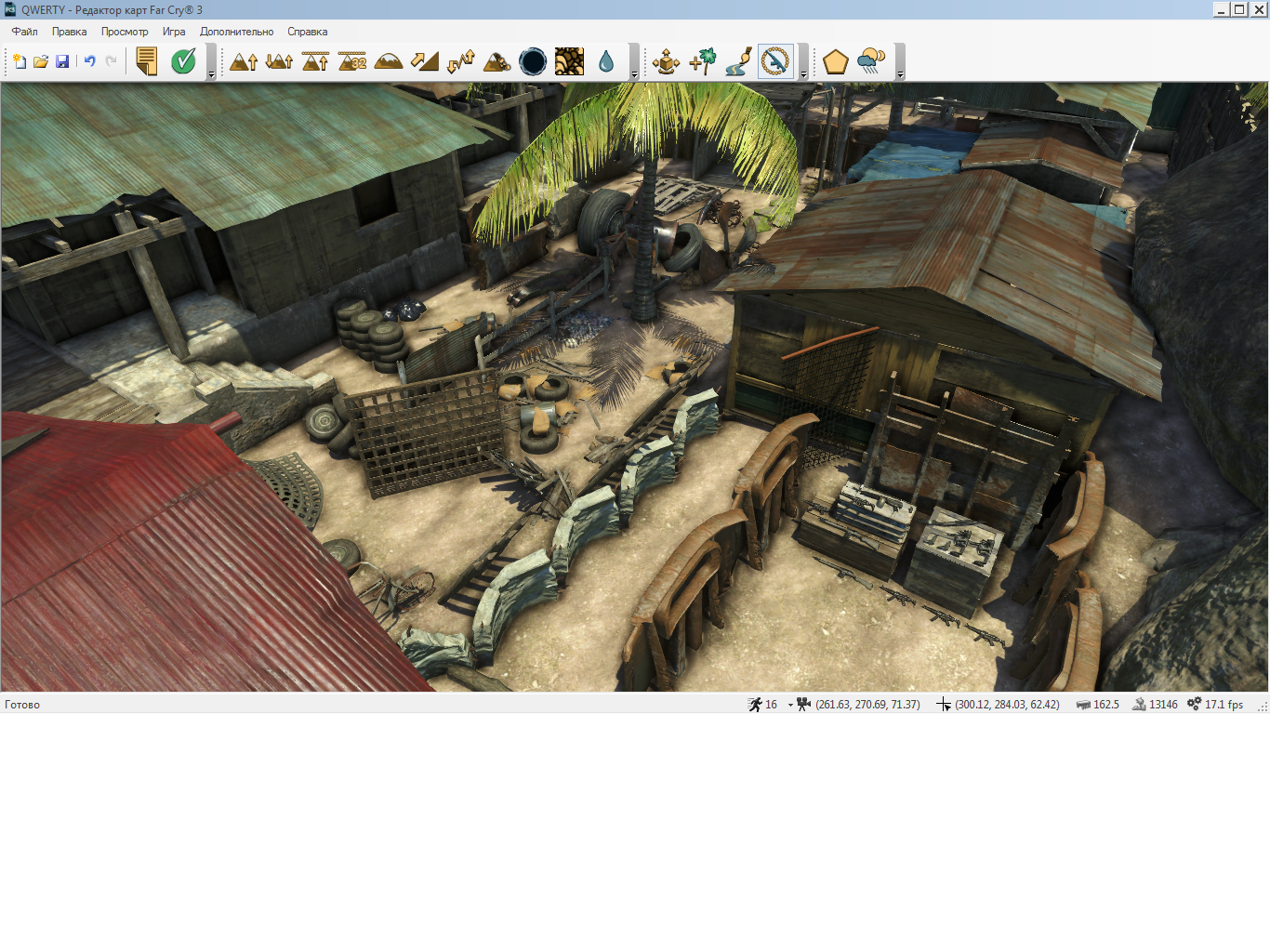
Task: Undo the last action
Action: click(x=90, y=61)
